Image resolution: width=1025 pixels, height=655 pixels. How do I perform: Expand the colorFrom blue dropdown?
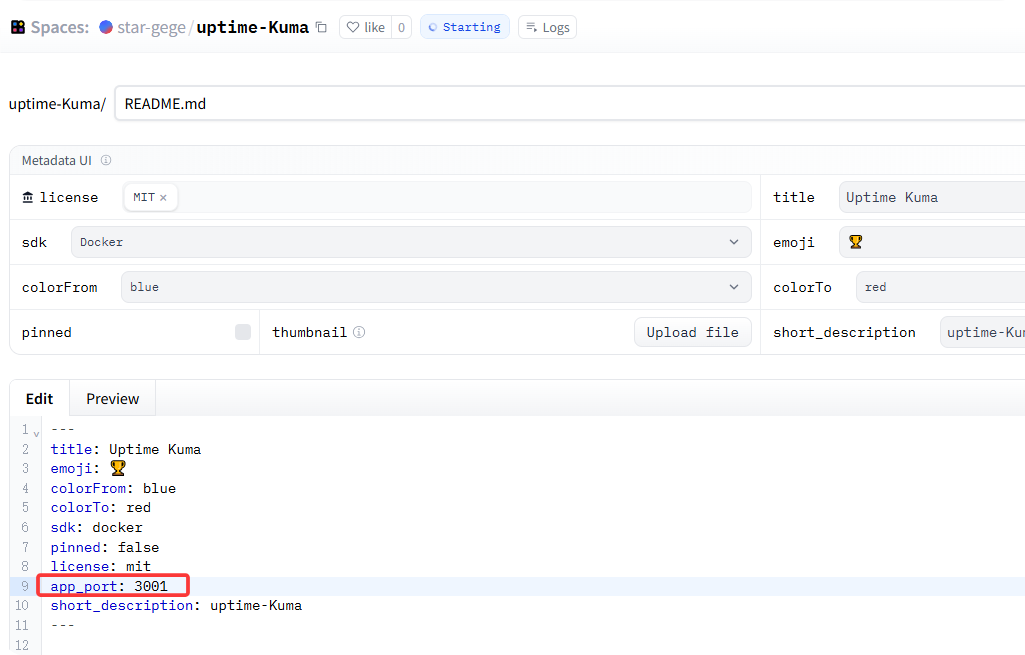(435, 287)
